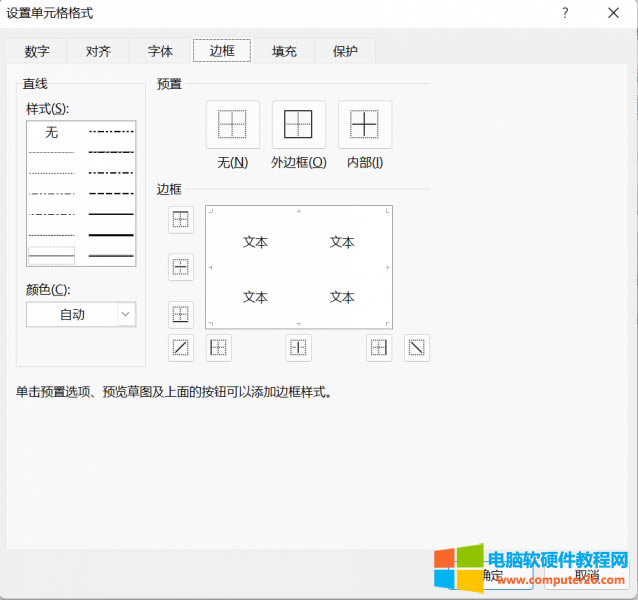Add diagonal down border line
This screenshot has height=600, width=638.
(417, 348)
